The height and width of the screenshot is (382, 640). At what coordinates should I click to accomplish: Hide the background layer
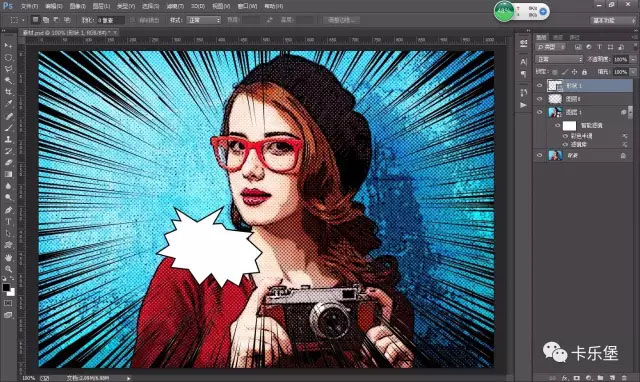tap(540, 155)
